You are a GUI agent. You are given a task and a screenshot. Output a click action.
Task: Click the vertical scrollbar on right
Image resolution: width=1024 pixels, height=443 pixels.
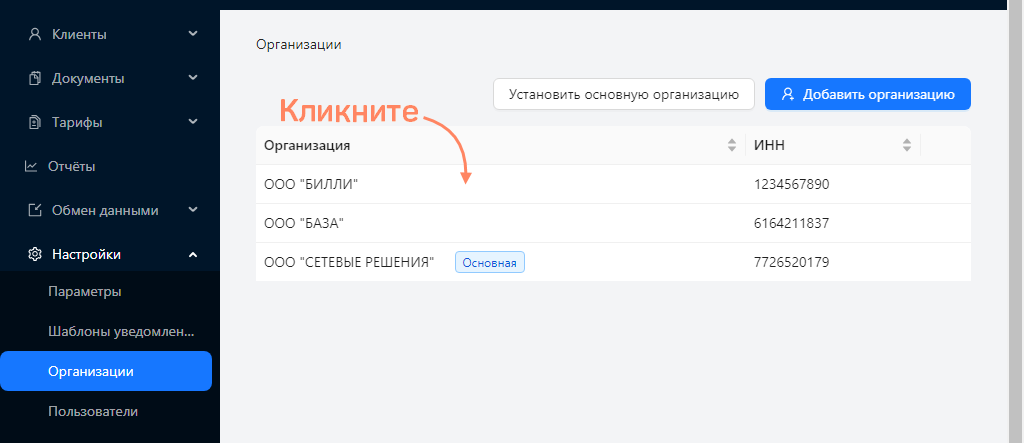(x=1016, y=222)
